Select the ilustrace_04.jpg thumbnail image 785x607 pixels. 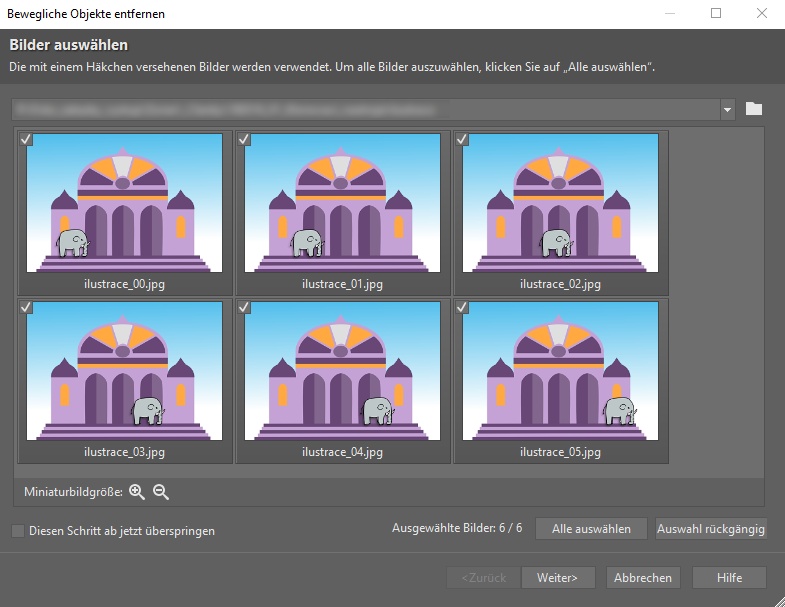coord(342,371)
